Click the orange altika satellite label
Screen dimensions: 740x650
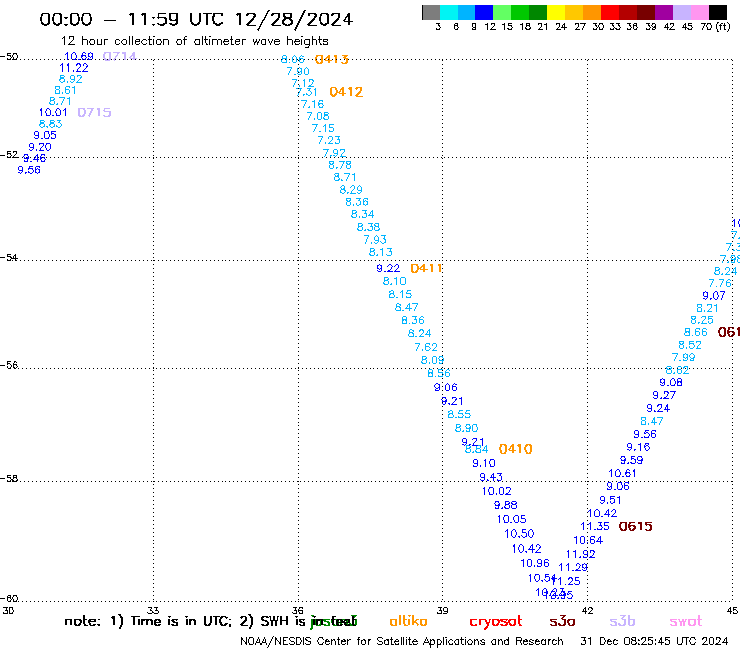click(x=408, y=621)
